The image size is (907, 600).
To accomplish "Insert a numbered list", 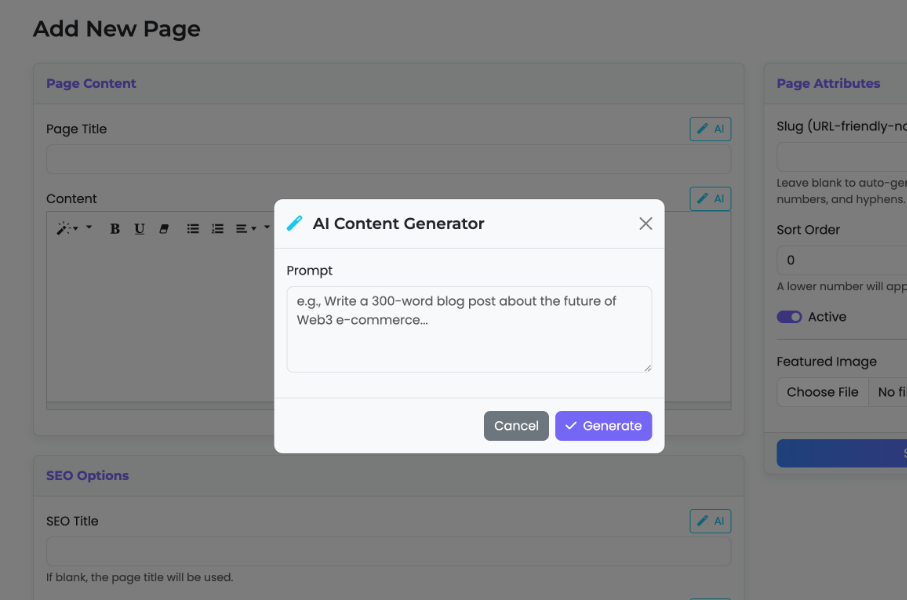I will coord(216,228).
